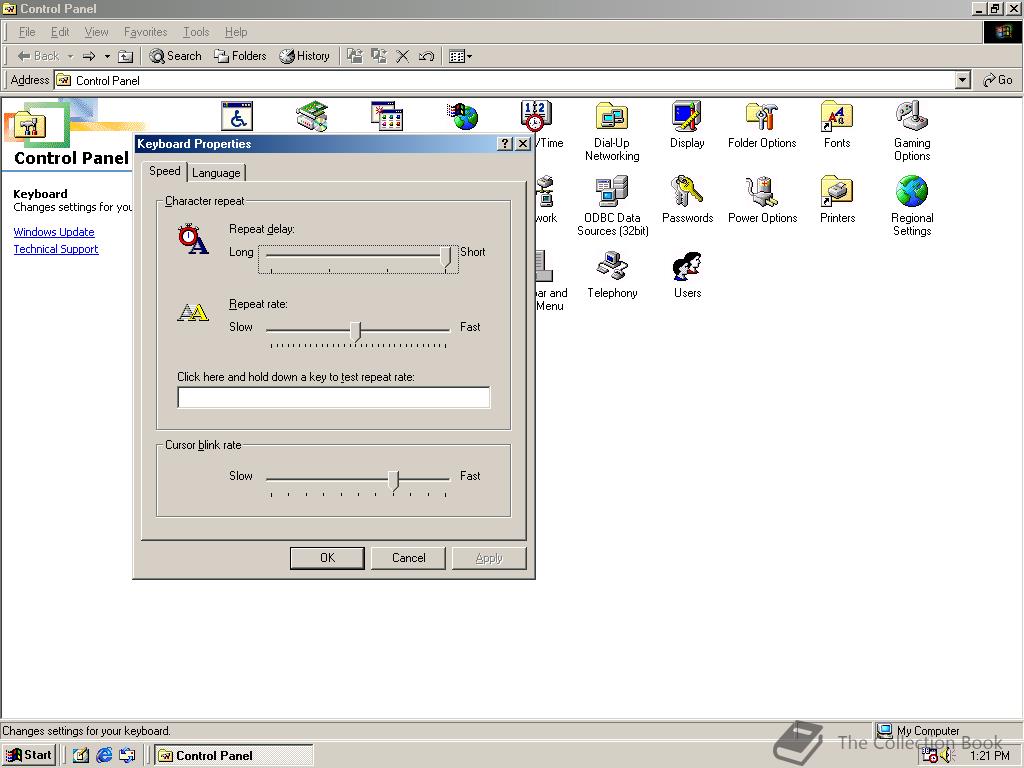The height and width of the screenshot is (768, 1024).
Task: Open the Display icon
Action: pos(687,116)
